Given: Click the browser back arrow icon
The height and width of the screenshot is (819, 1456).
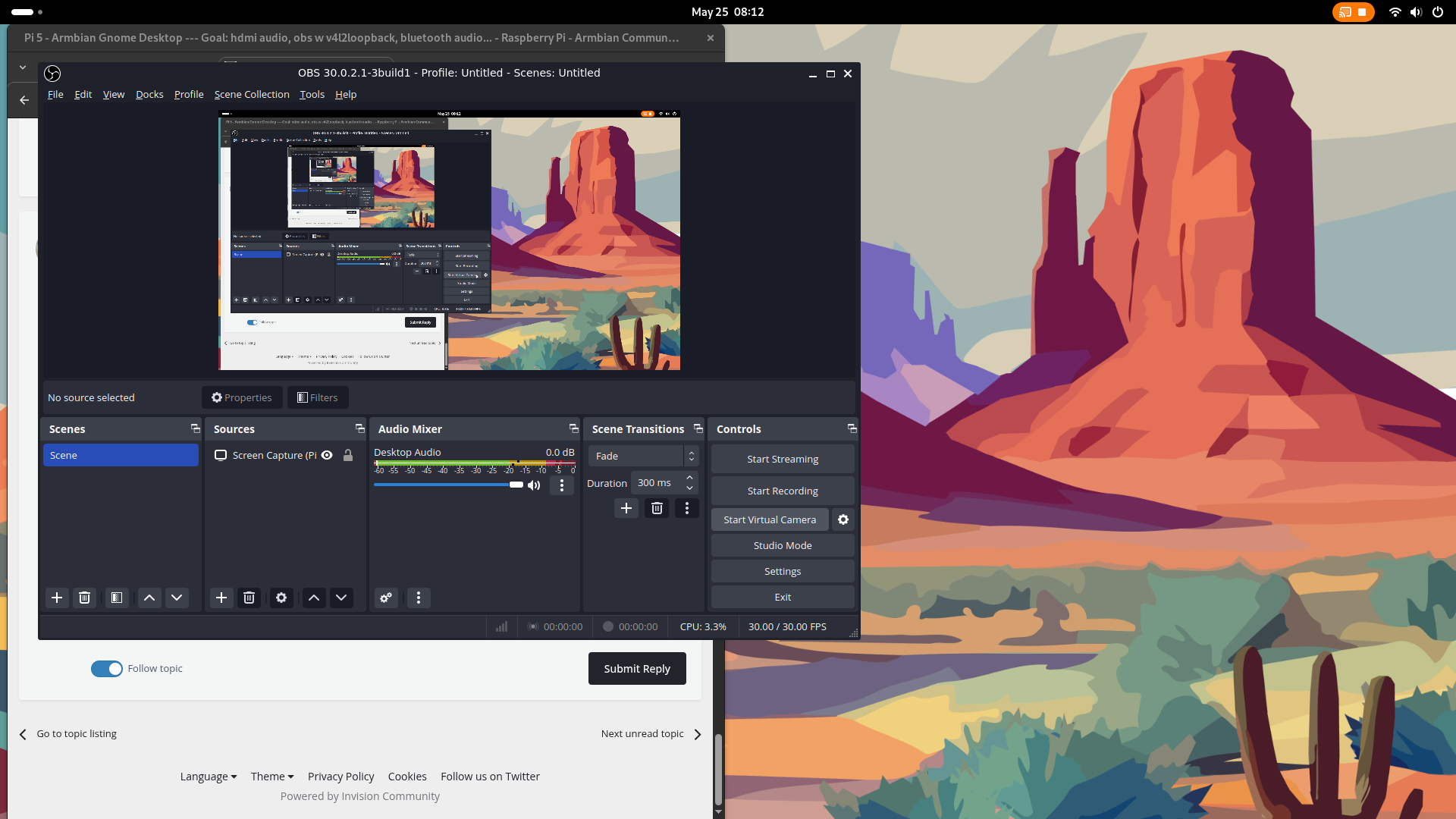Looking at the screenshot, I should pyautogui.click(x=24, y=99).
